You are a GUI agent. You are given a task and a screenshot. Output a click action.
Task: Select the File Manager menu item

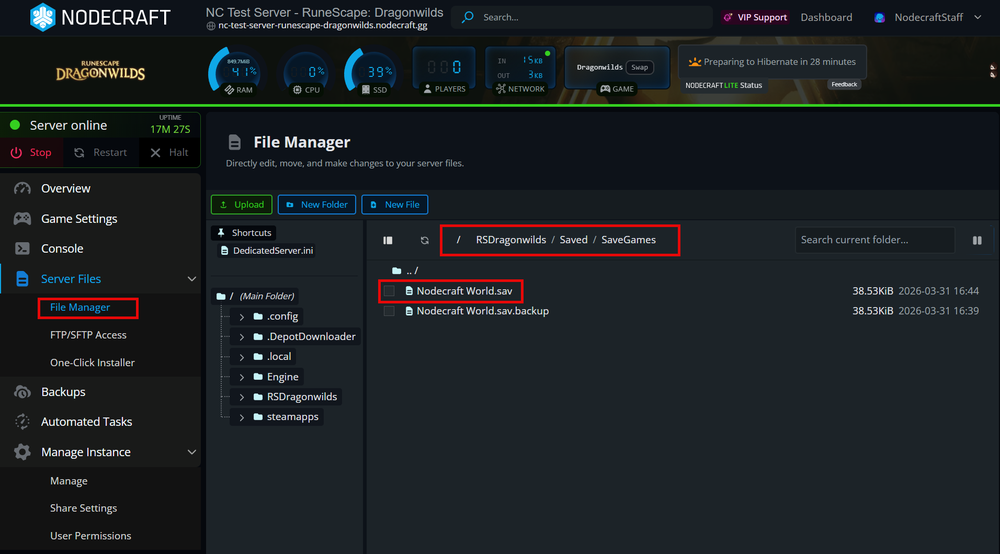(x=80, y=307)
